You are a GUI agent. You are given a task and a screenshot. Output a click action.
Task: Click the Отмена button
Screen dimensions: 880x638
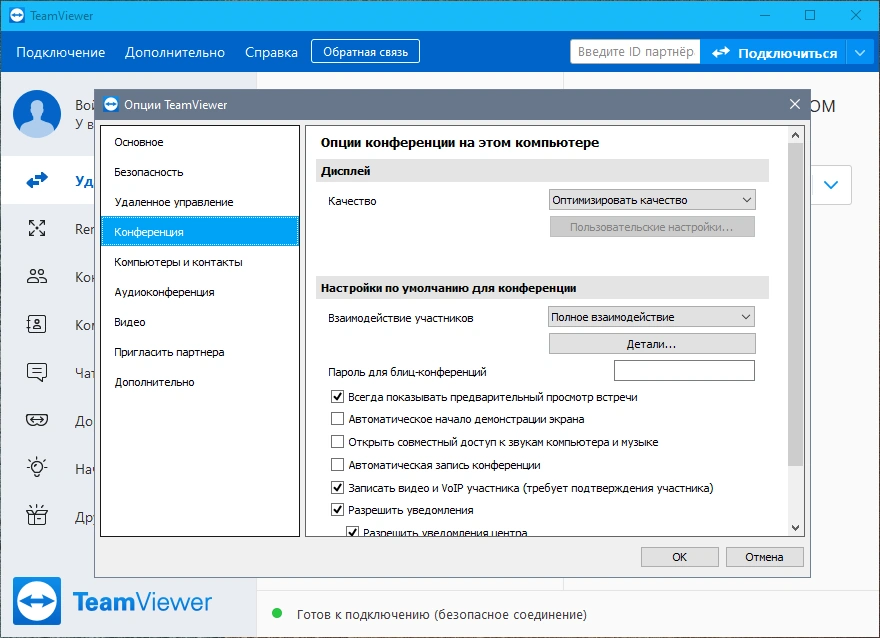764,557
